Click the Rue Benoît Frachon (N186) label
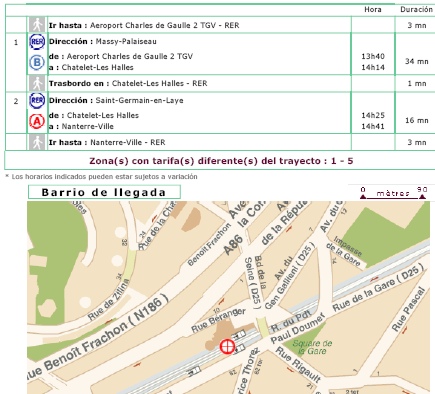 click(100, 336)
